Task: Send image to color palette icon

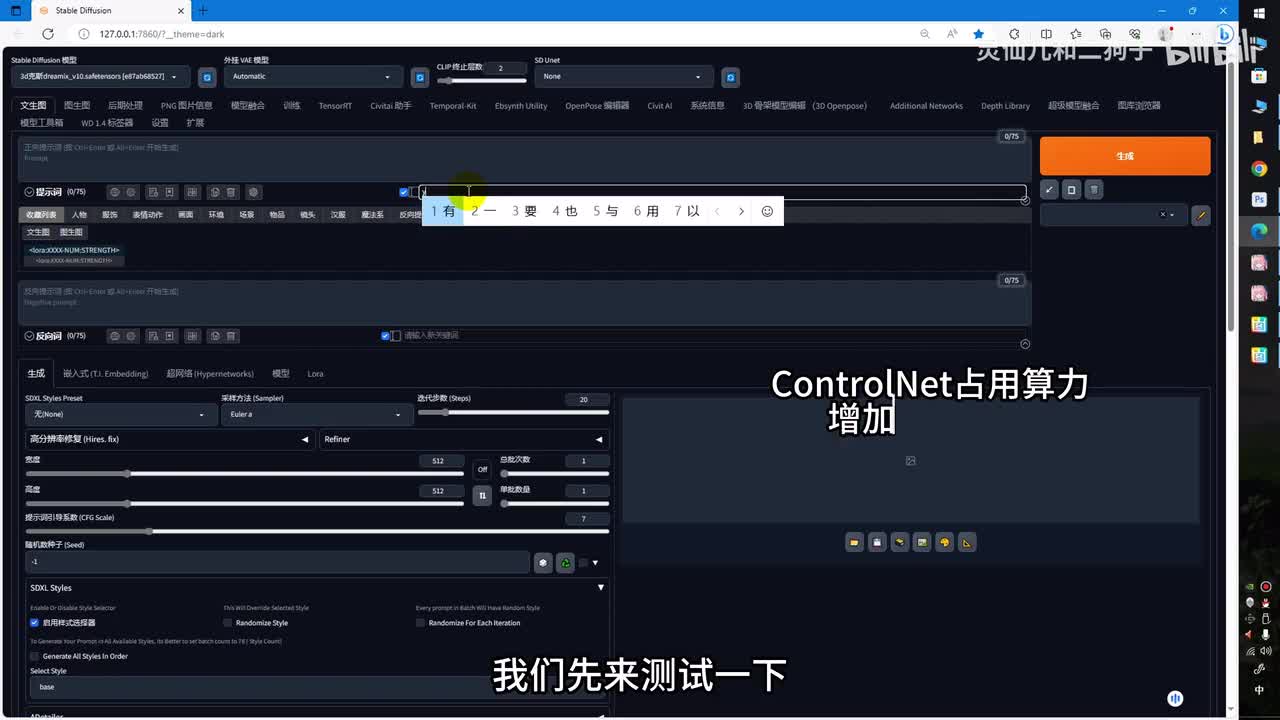Action: click(944, 542)
